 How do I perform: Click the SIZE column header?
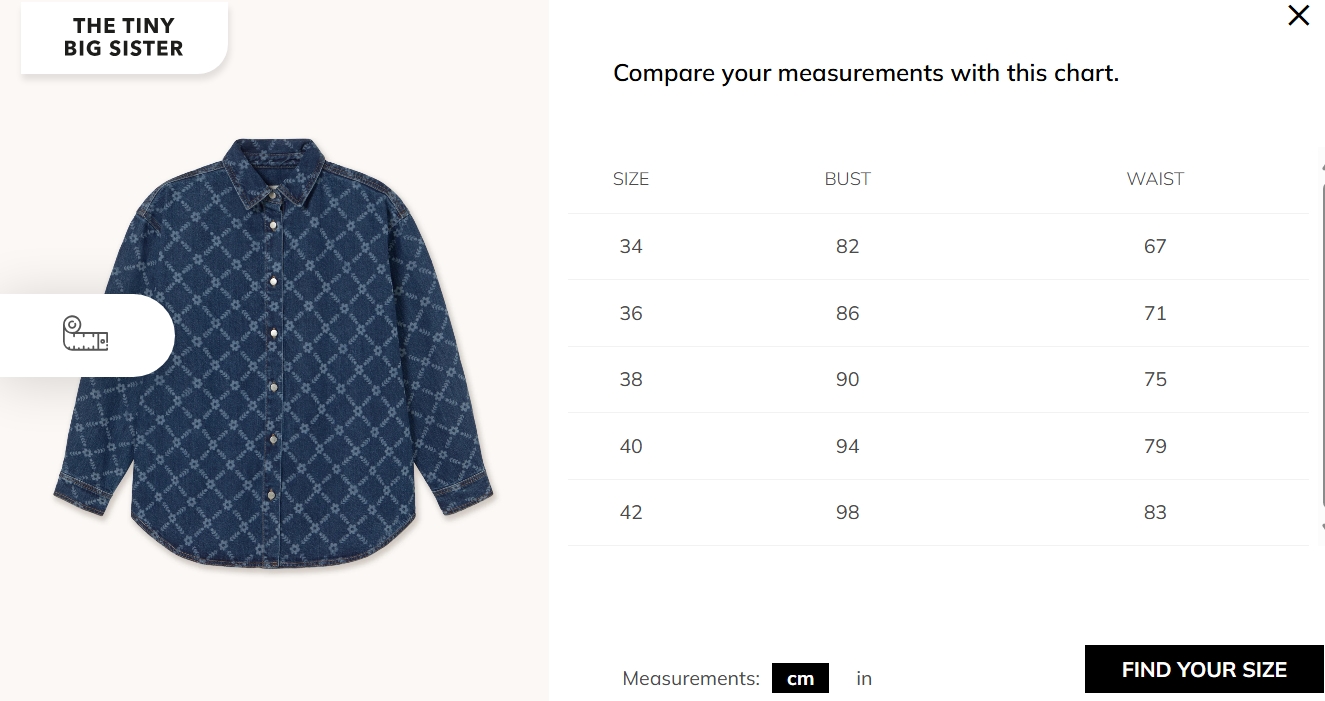(631, 179)
